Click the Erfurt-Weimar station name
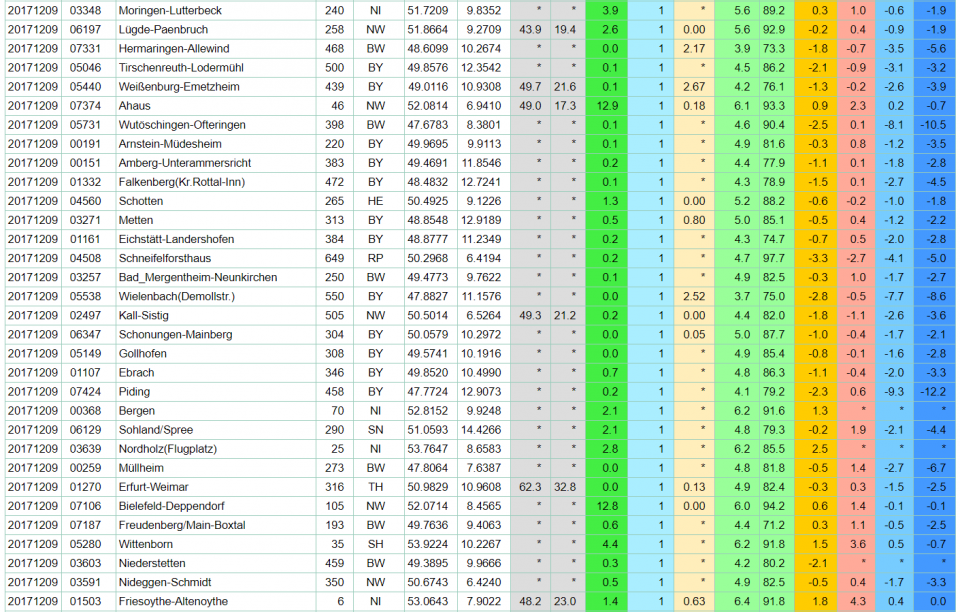960x612 pixels. click(x=156, y=486)
